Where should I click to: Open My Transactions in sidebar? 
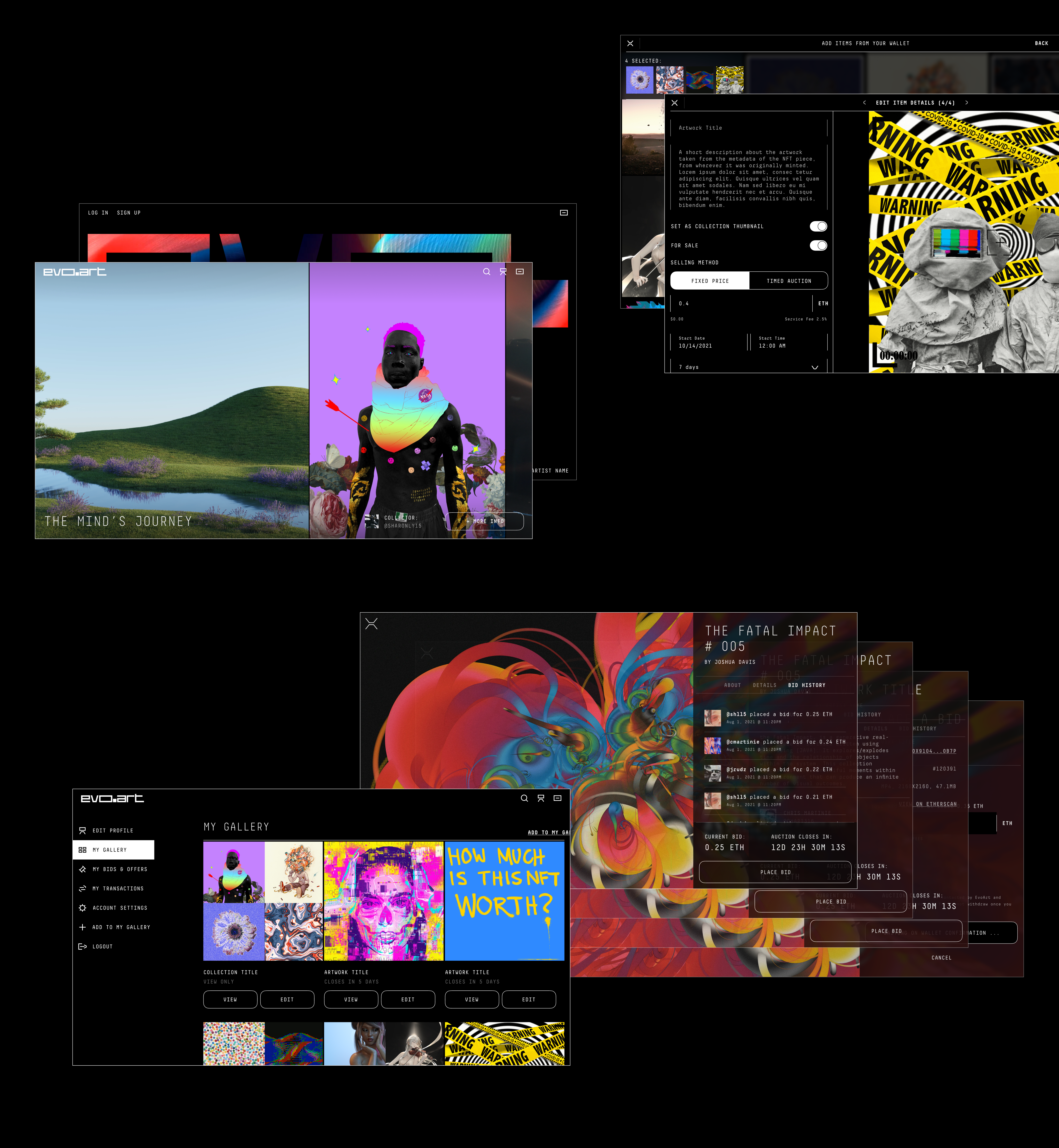click(x=113, y=888)
